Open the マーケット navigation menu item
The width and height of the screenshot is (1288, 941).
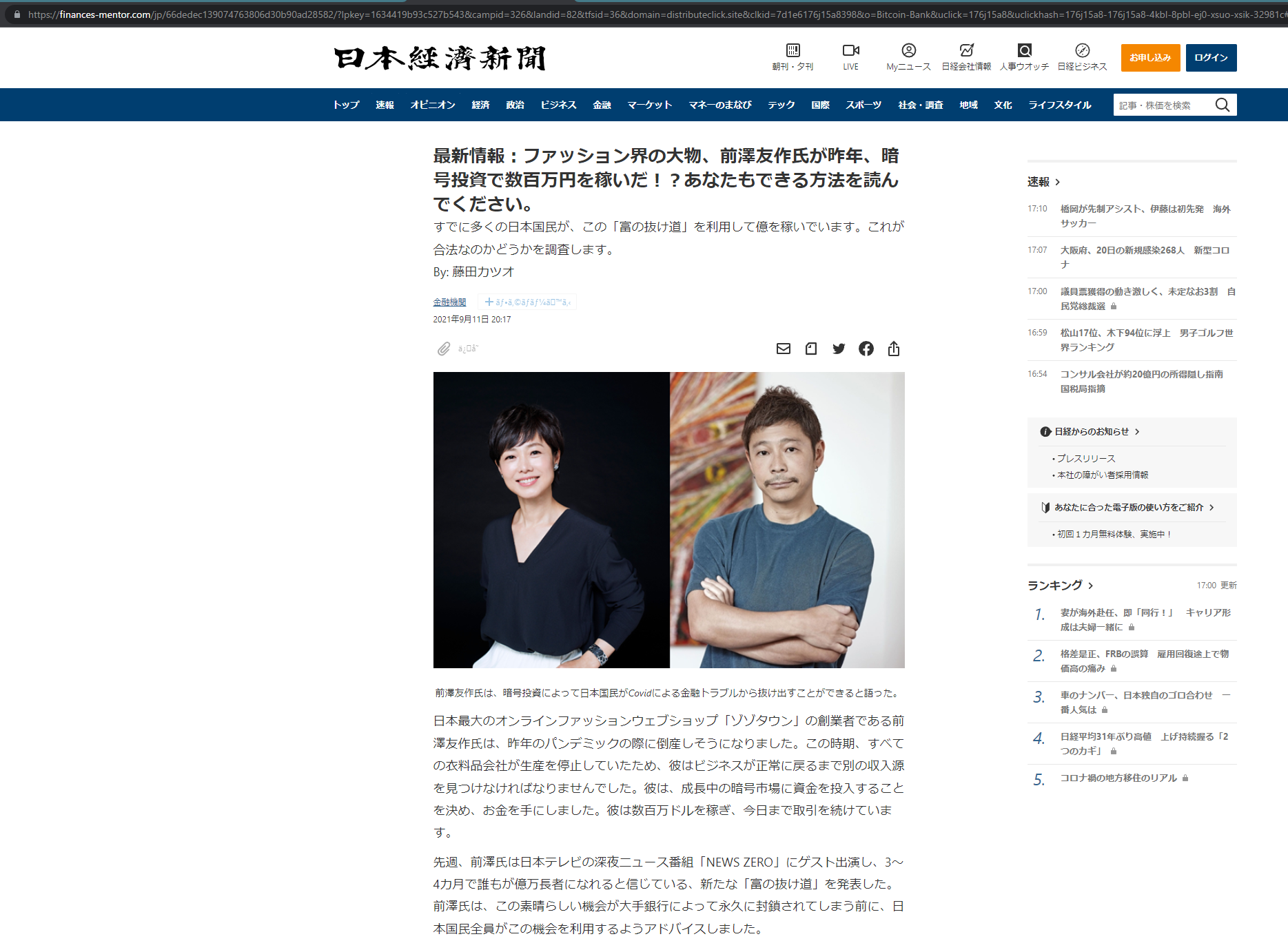coord(649,105)
